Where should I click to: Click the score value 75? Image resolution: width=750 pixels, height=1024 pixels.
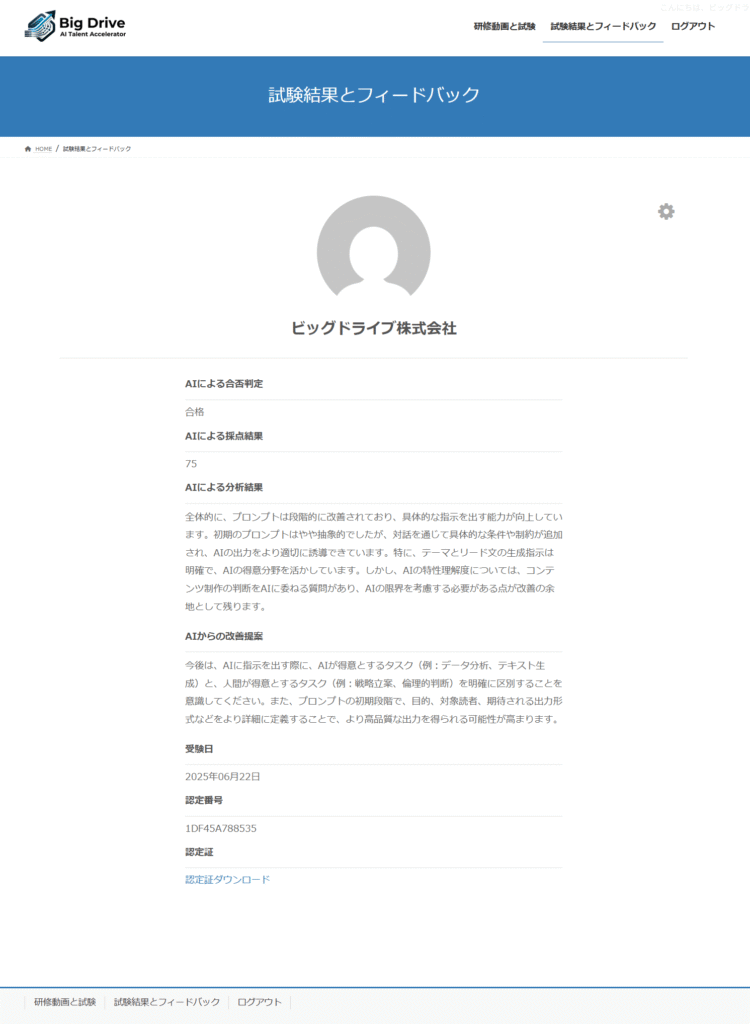point(191,464)
